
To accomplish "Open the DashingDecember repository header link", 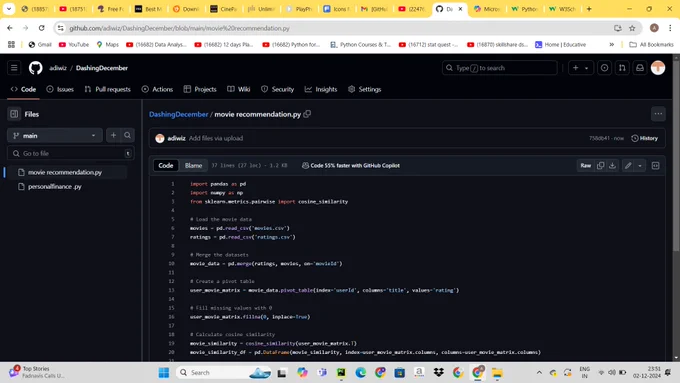I will (101, 68).
